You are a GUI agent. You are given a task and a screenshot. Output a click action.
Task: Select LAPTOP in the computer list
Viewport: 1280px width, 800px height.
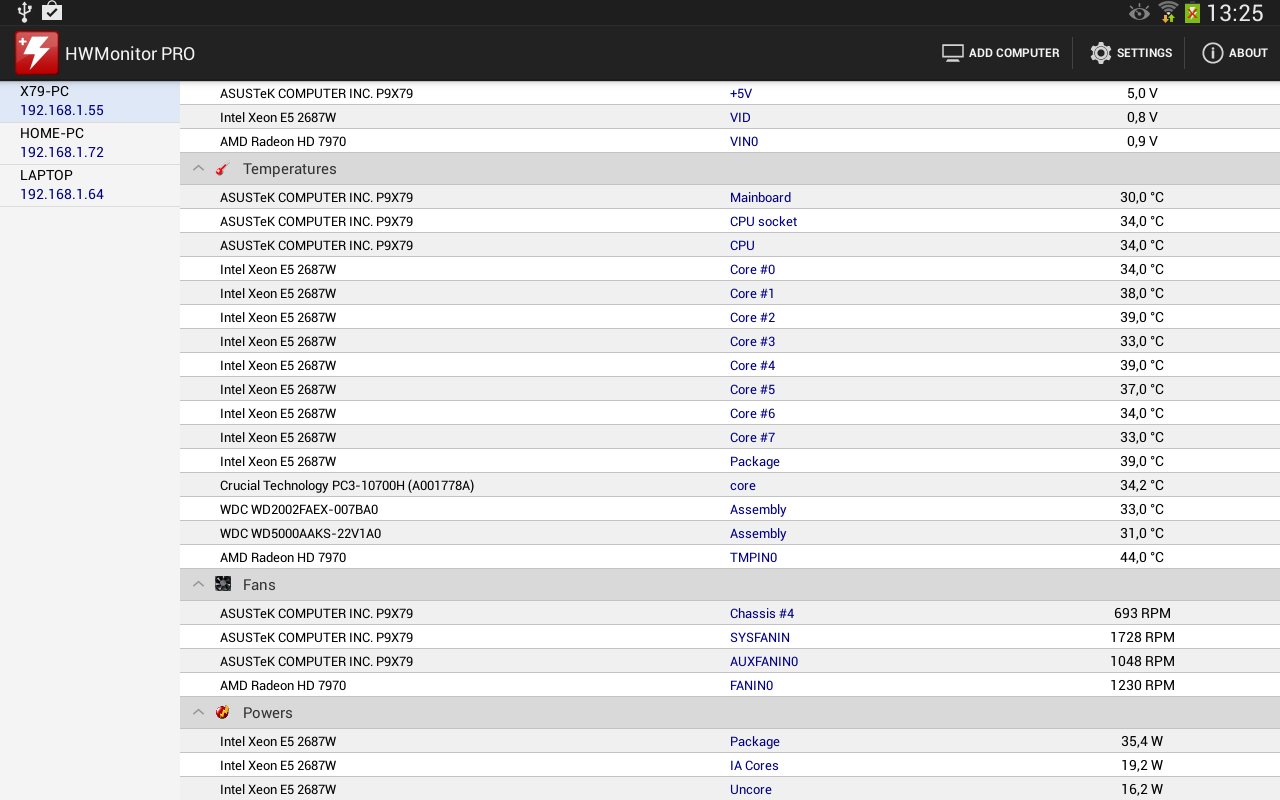[90, 185]
